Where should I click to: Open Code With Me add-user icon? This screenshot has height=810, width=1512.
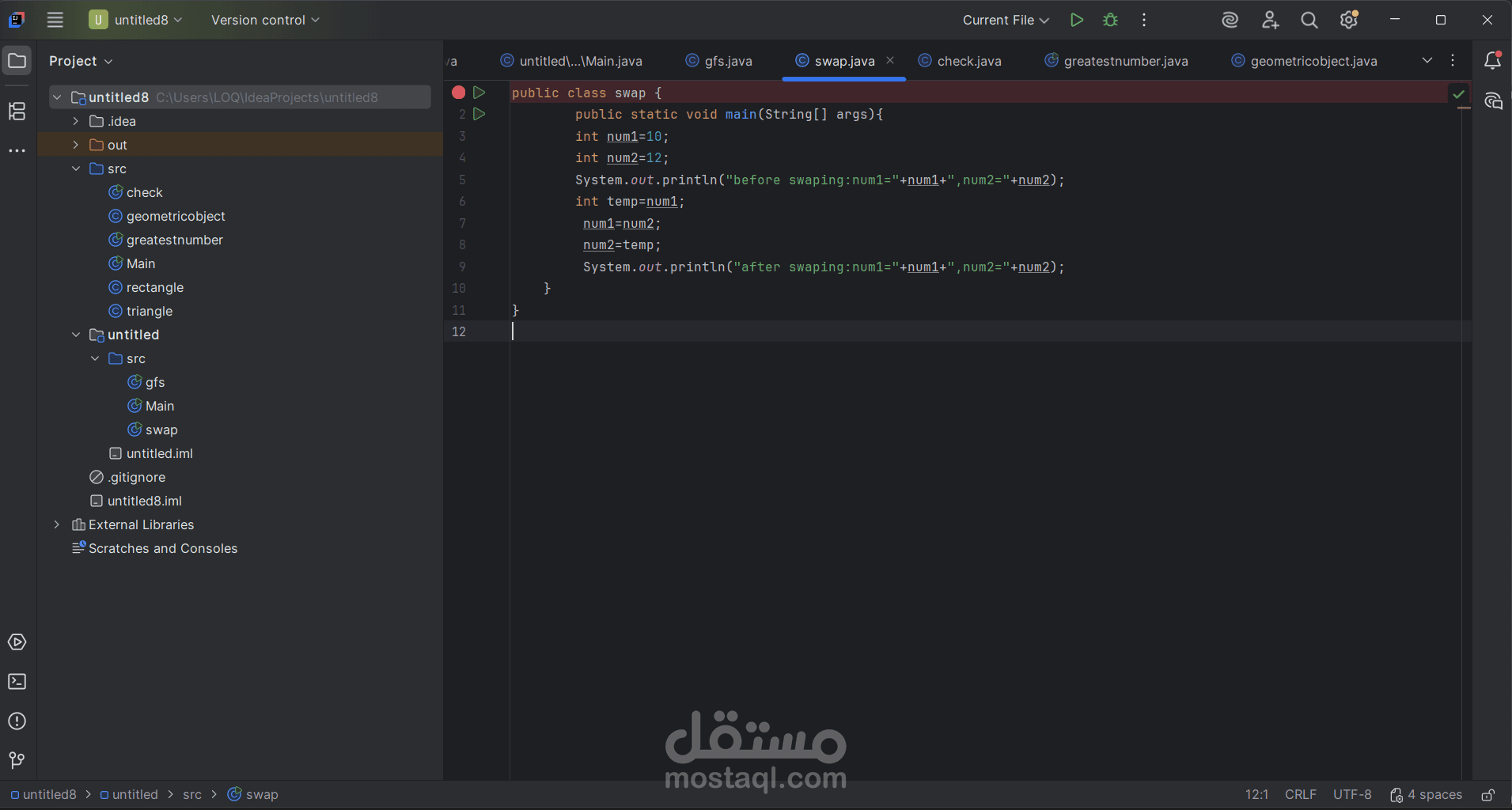tap(1270, 20)
